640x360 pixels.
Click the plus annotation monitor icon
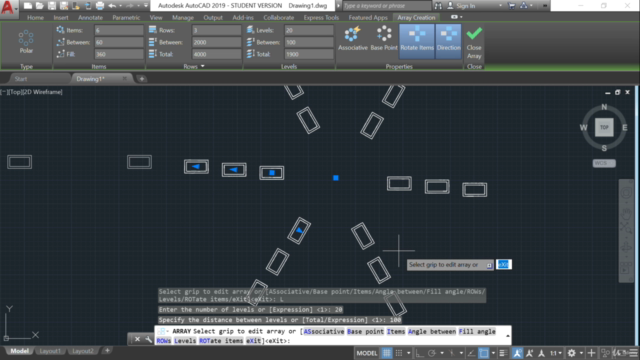tap(591, 353)
